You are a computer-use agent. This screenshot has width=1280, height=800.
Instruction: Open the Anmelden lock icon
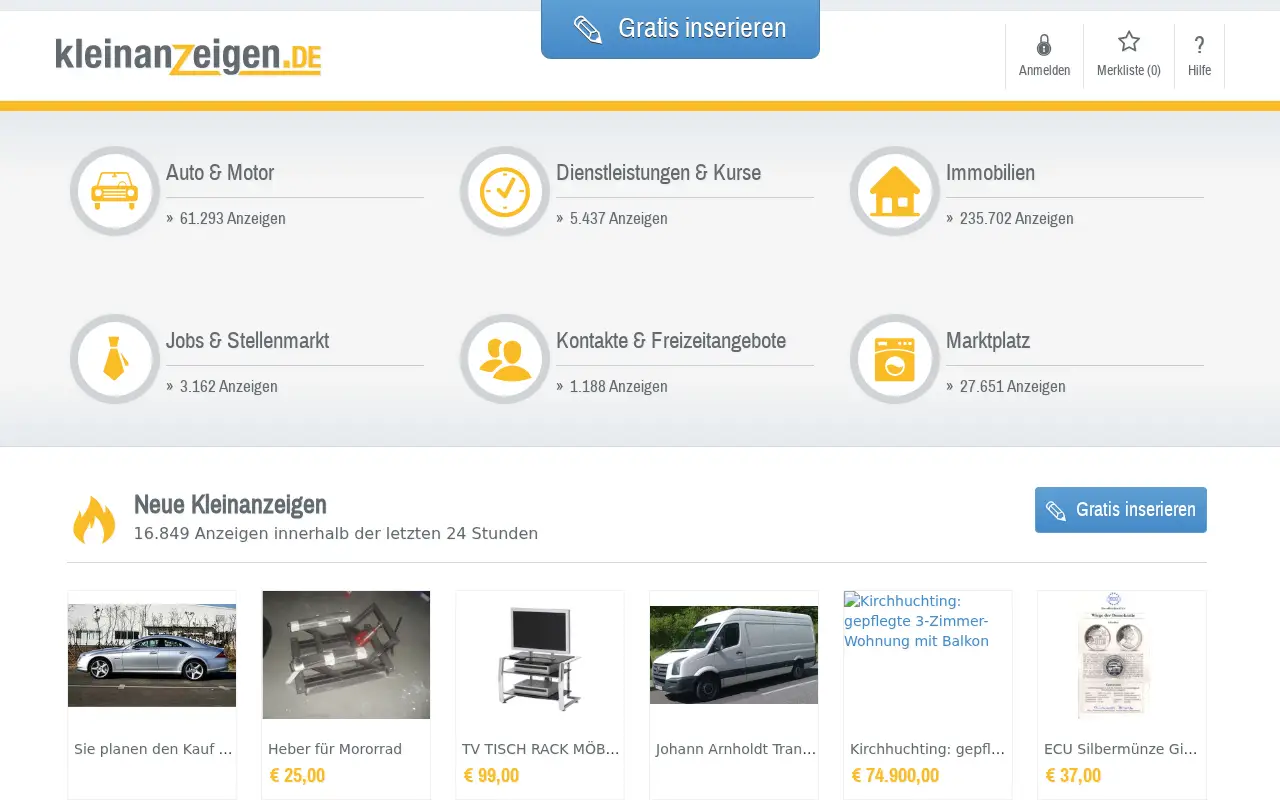tap(1044, 45)
